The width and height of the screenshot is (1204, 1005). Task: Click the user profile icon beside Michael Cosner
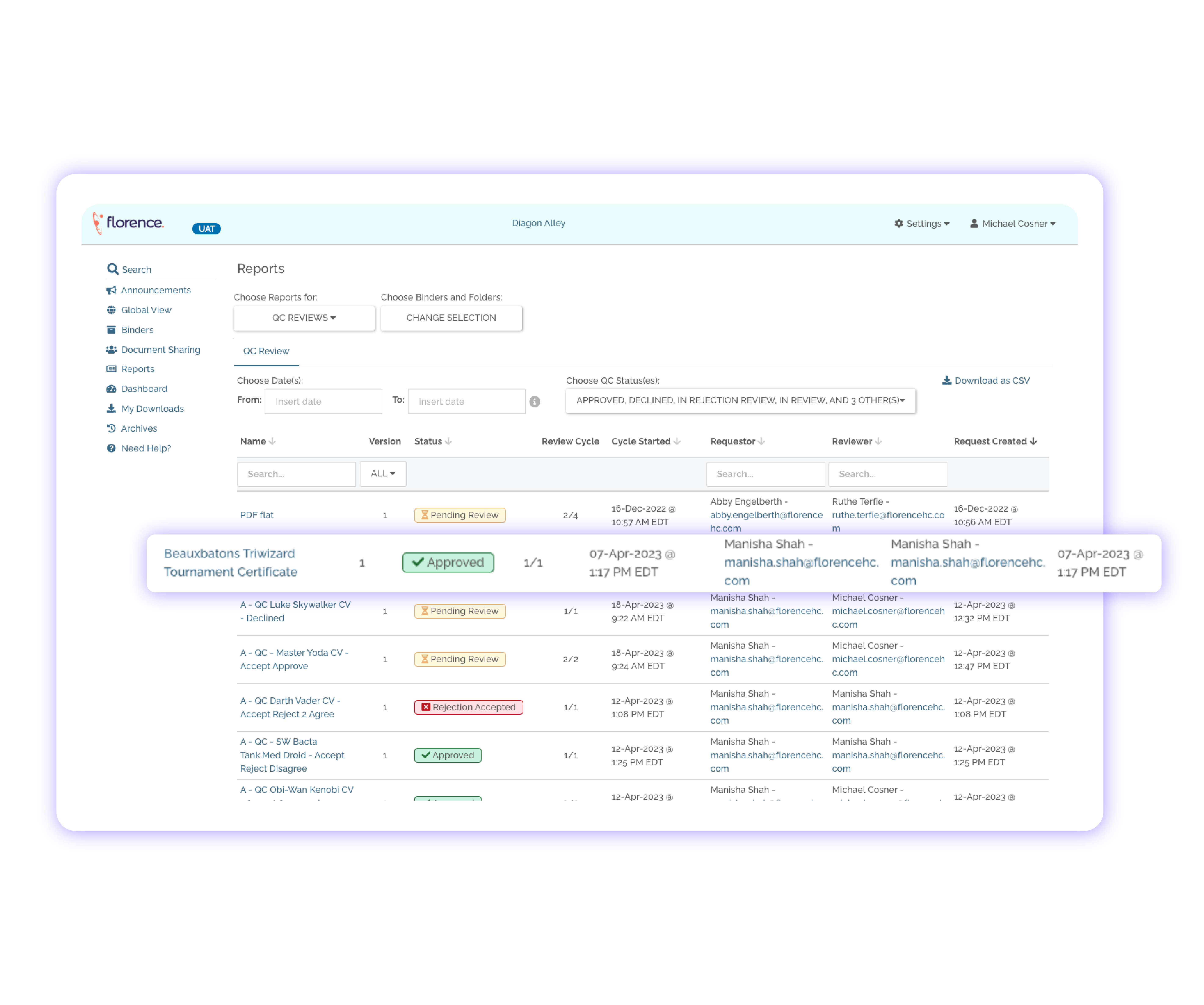point(974,224)
